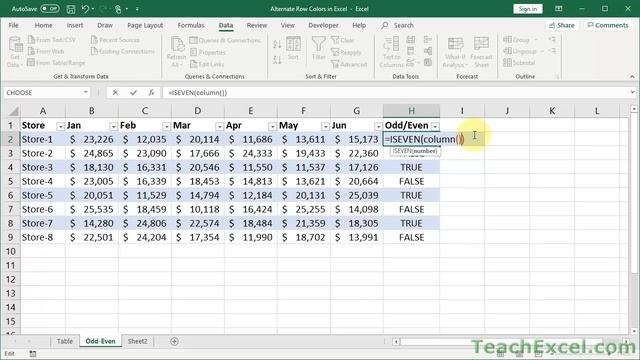Switch to the Page Layout tab
Image resolution: width=640 pixels, height=360 pixels.
[145, 25]
